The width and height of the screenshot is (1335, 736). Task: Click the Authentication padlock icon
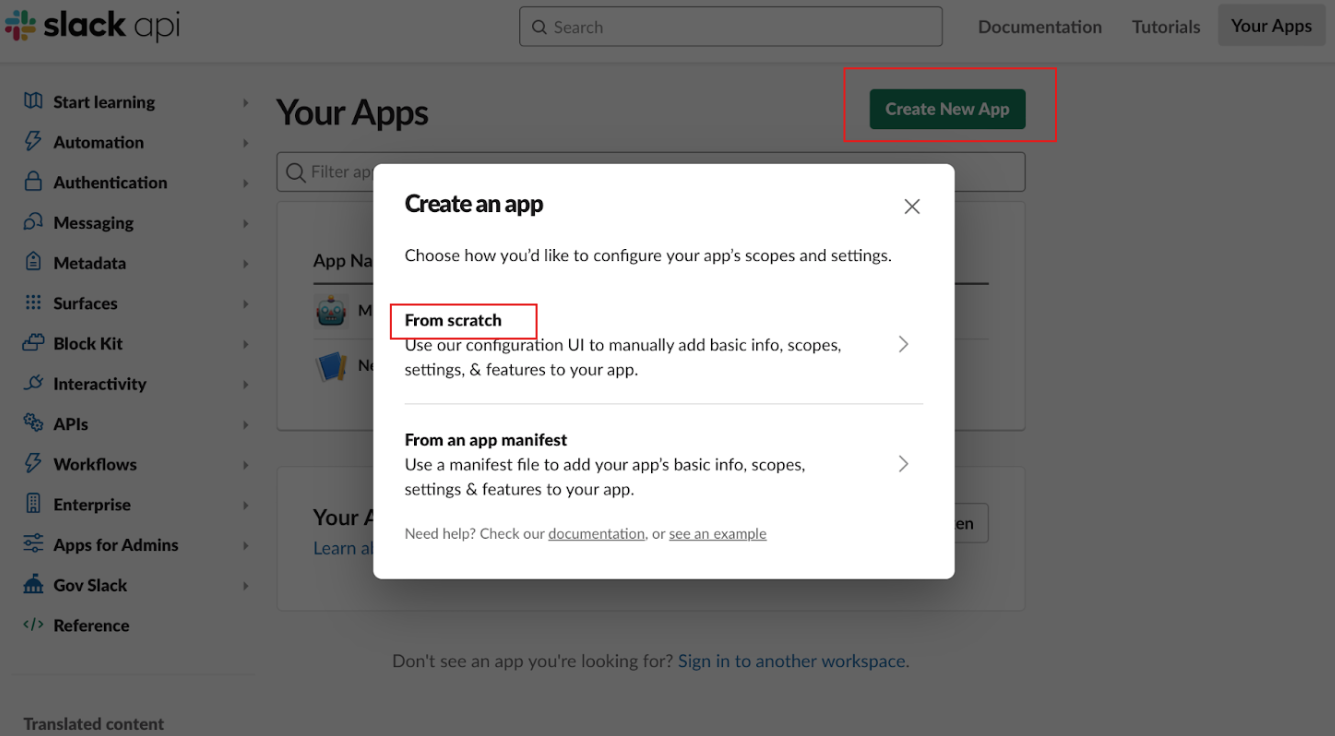point(33,182)
